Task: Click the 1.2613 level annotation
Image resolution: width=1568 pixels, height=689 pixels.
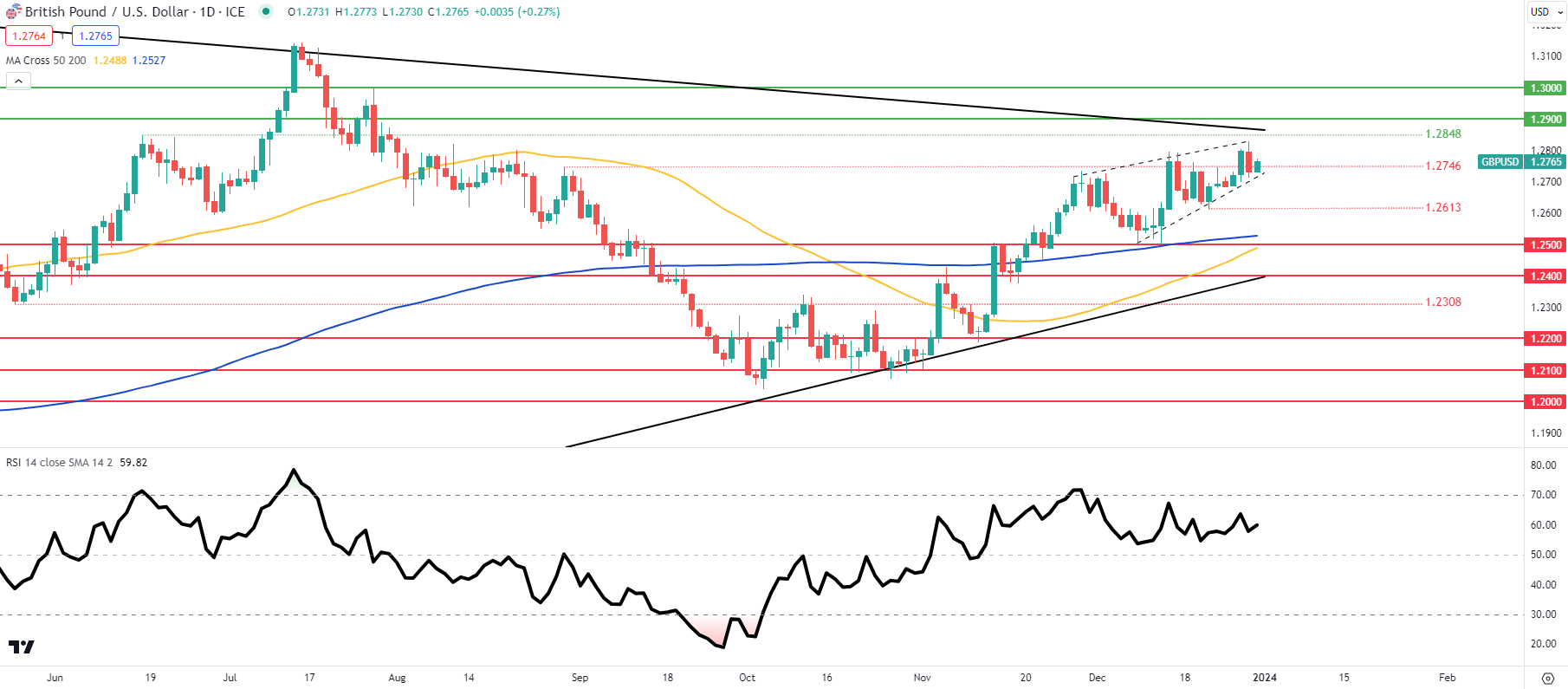Action: coord(1443,207)
